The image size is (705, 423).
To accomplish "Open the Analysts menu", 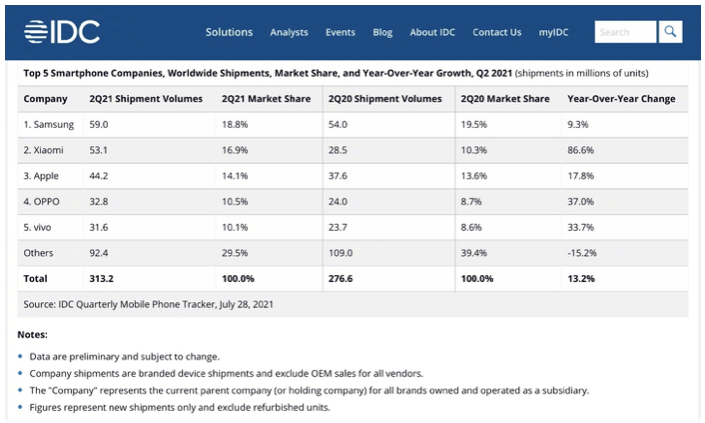I will [x=289, y=32].
